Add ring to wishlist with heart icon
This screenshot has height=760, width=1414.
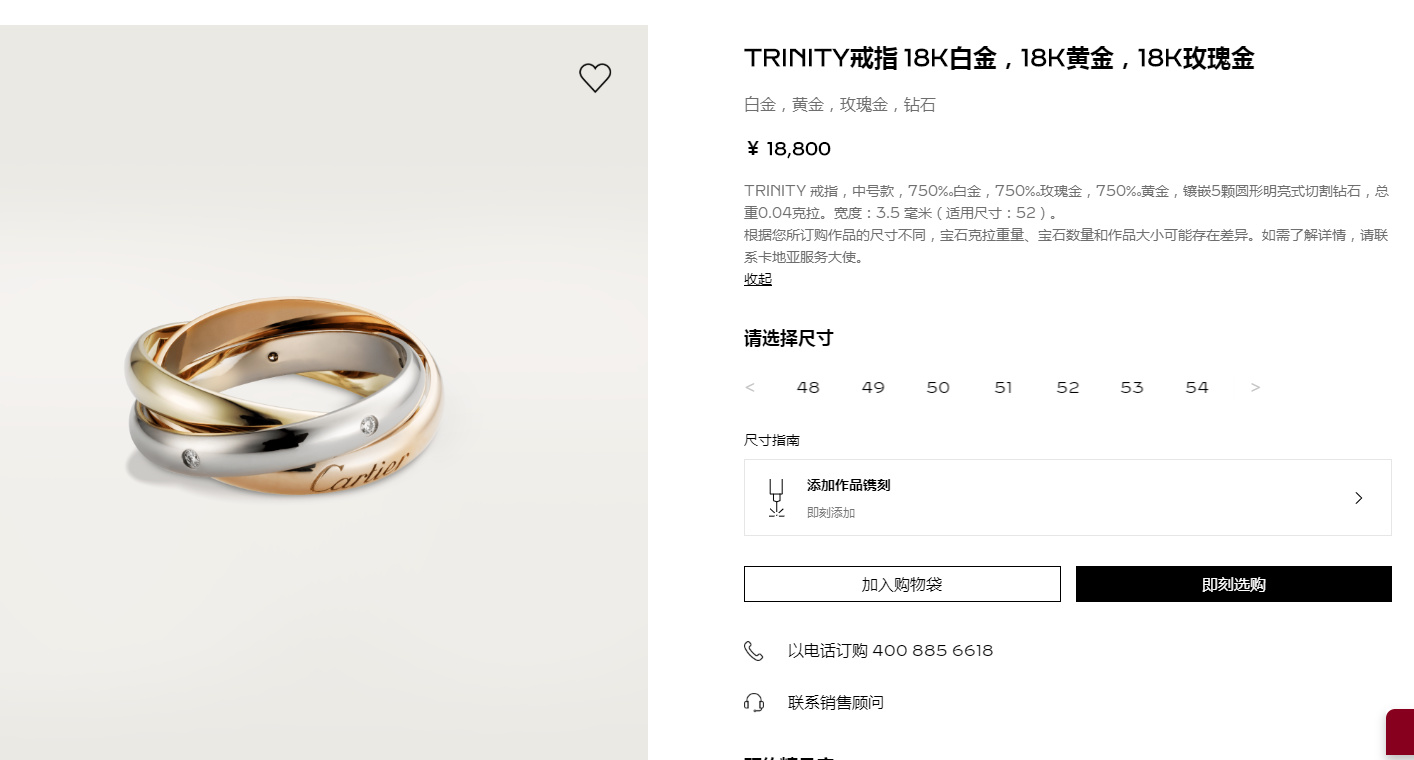click(x=595, y=78)
